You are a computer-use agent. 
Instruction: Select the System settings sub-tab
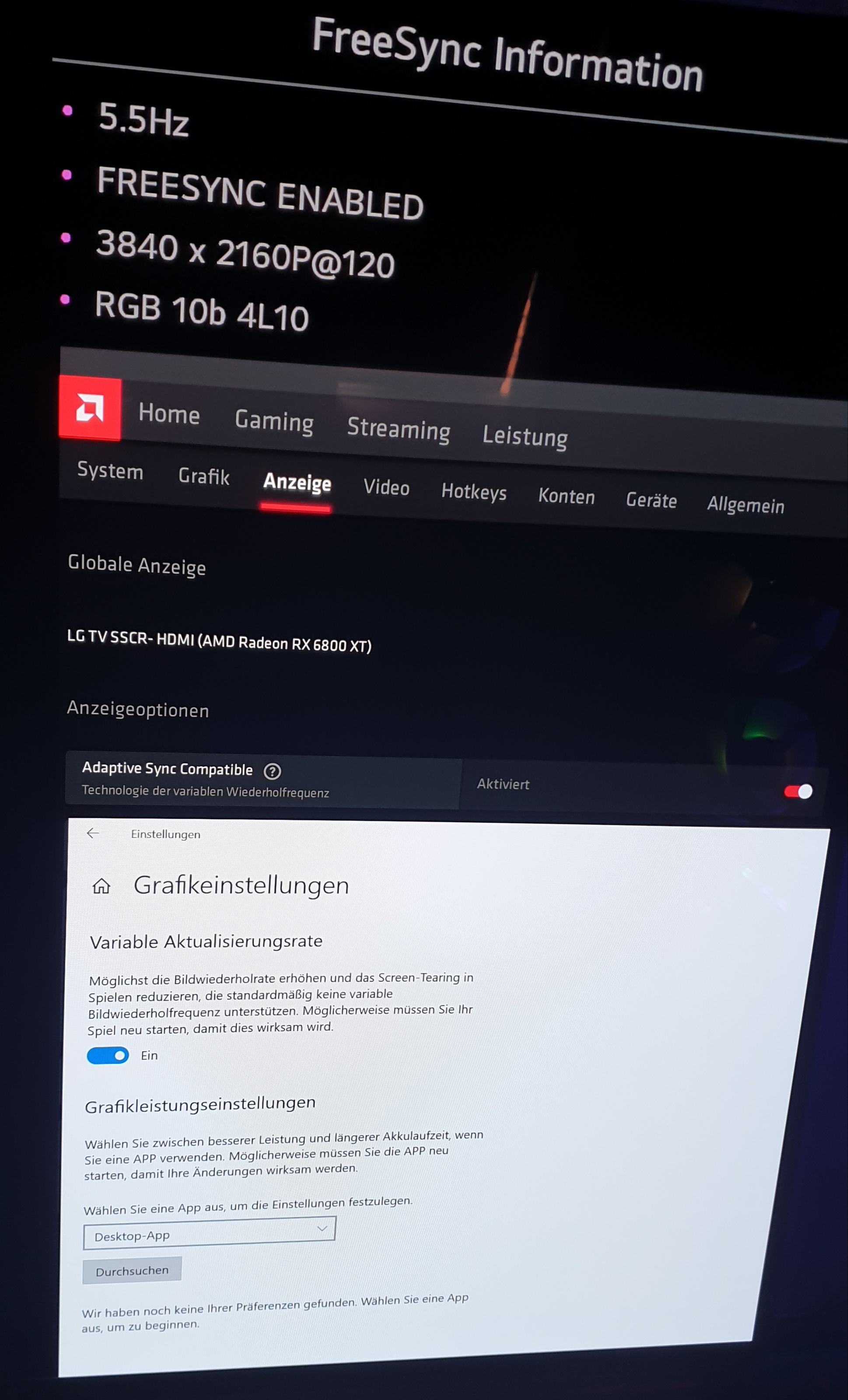pyautogui.click(x=110, y=471)
